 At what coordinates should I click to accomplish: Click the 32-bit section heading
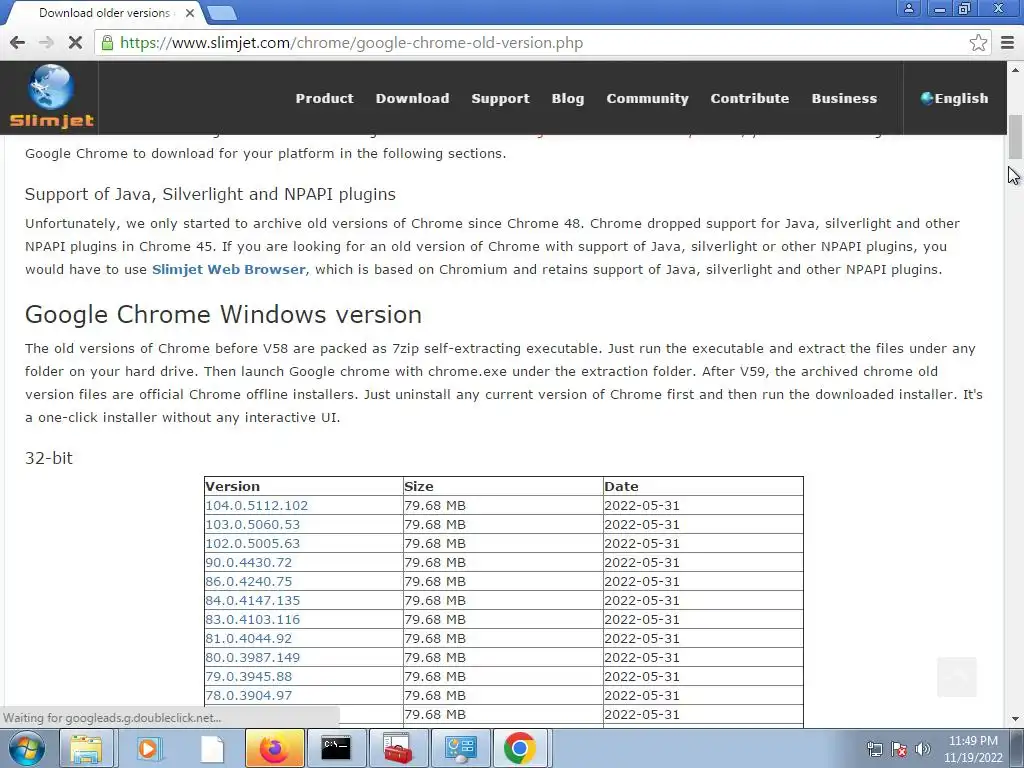[49, 458]
